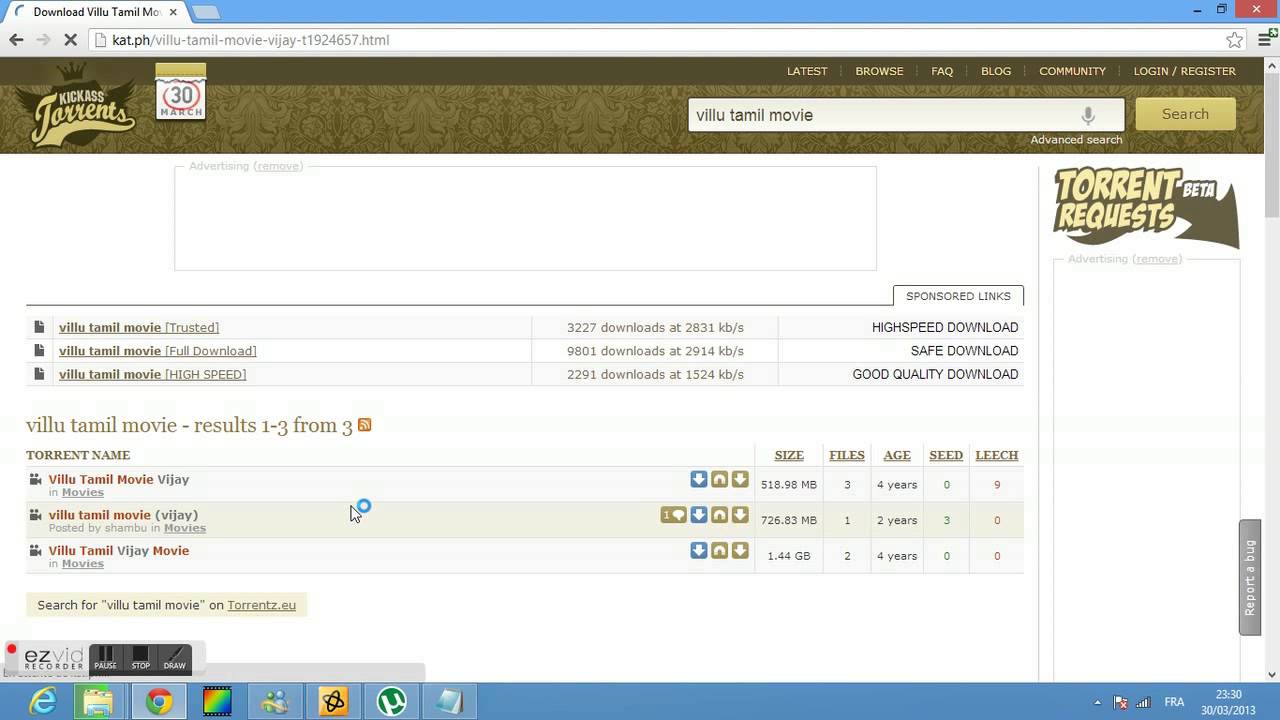This screenshot has width=1280, height=720.
Task: Sort results by LEECH column
Action: tap(997, 455)
